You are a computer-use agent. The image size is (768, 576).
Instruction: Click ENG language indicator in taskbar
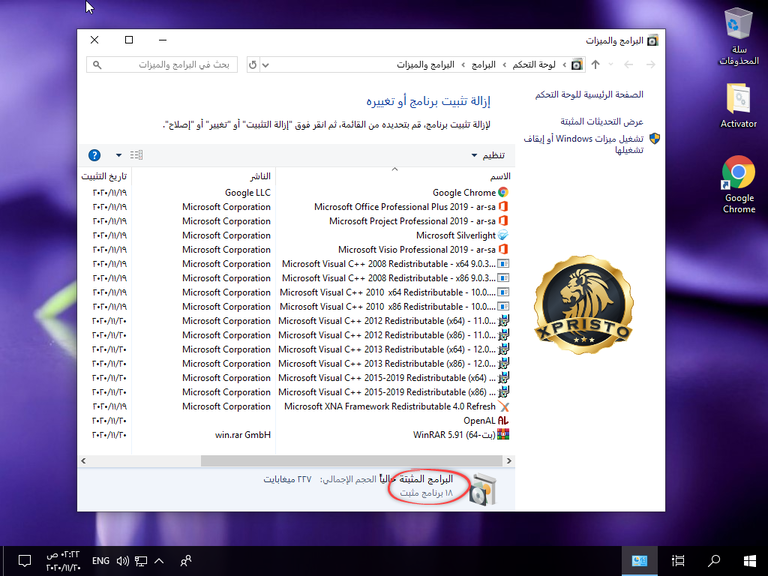tap(100, 561)
